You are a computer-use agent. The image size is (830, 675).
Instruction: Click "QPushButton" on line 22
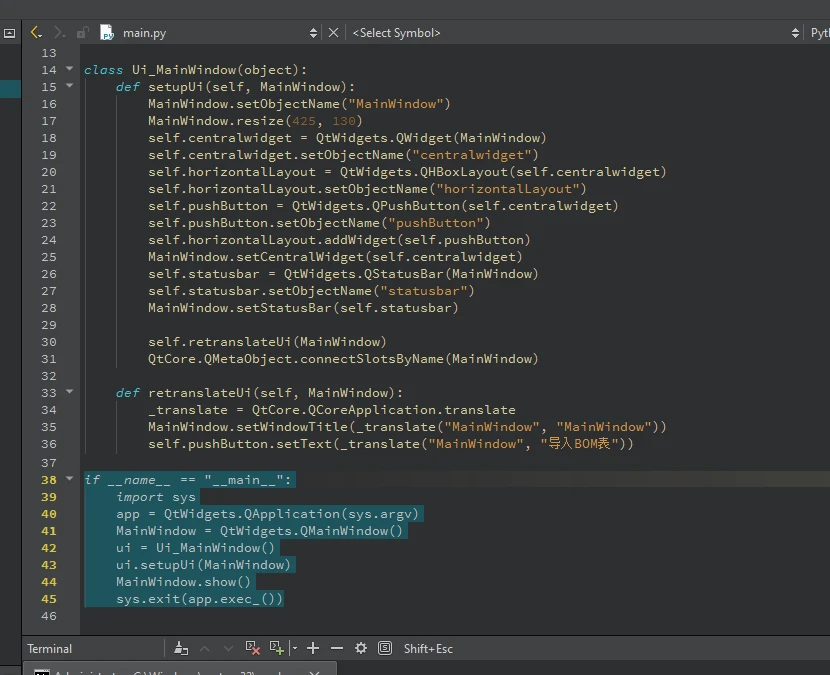point(416,205)
